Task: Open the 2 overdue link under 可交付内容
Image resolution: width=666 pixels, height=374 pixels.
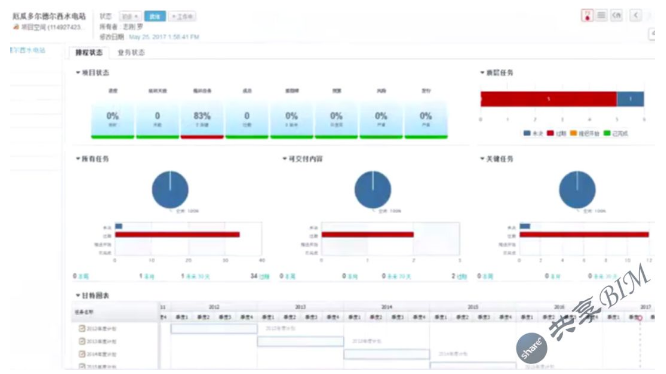Action: pos(459,276)
